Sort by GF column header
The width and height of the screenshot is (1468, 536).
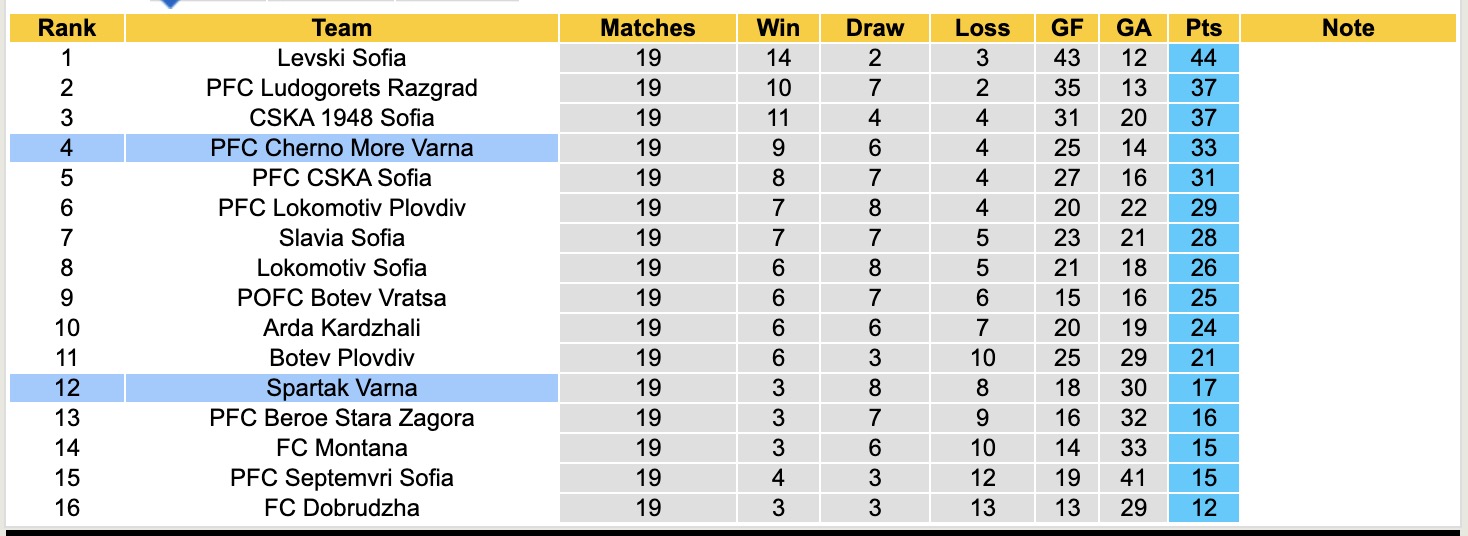coord(1067,28)
